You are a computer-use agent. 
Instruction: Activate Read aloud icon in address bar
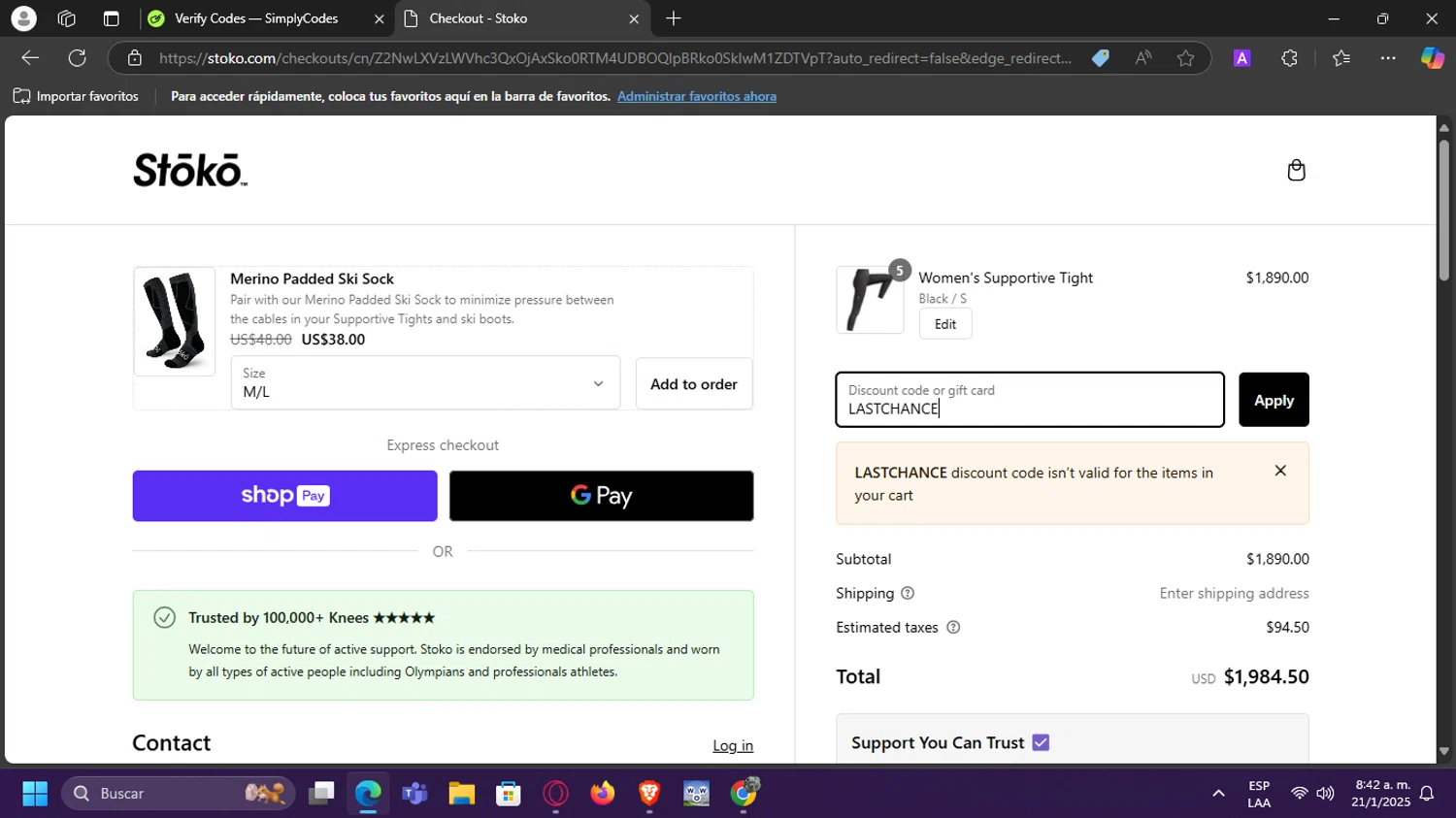pos(1143,58)
